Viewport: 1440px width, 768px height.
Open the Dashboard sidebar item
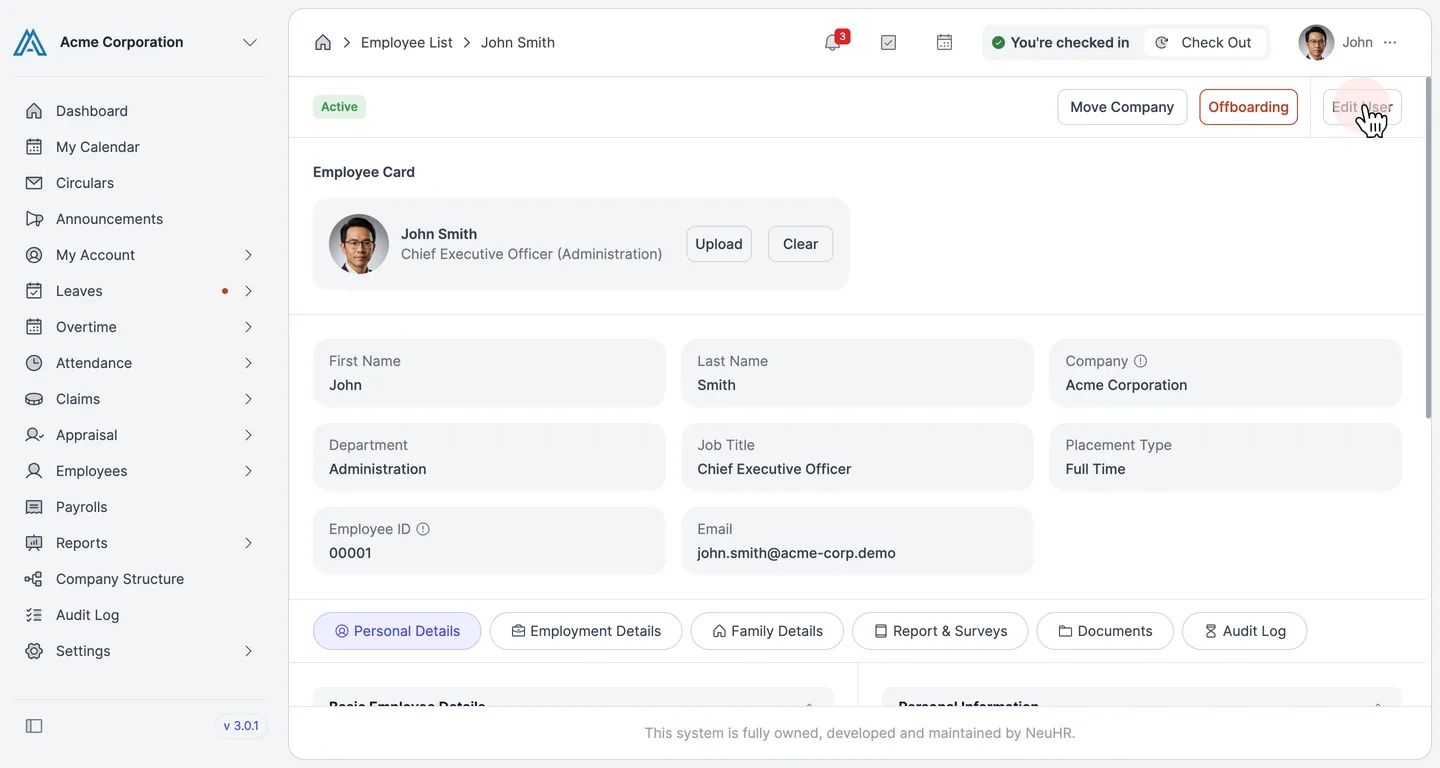click(x=140, y=111)
